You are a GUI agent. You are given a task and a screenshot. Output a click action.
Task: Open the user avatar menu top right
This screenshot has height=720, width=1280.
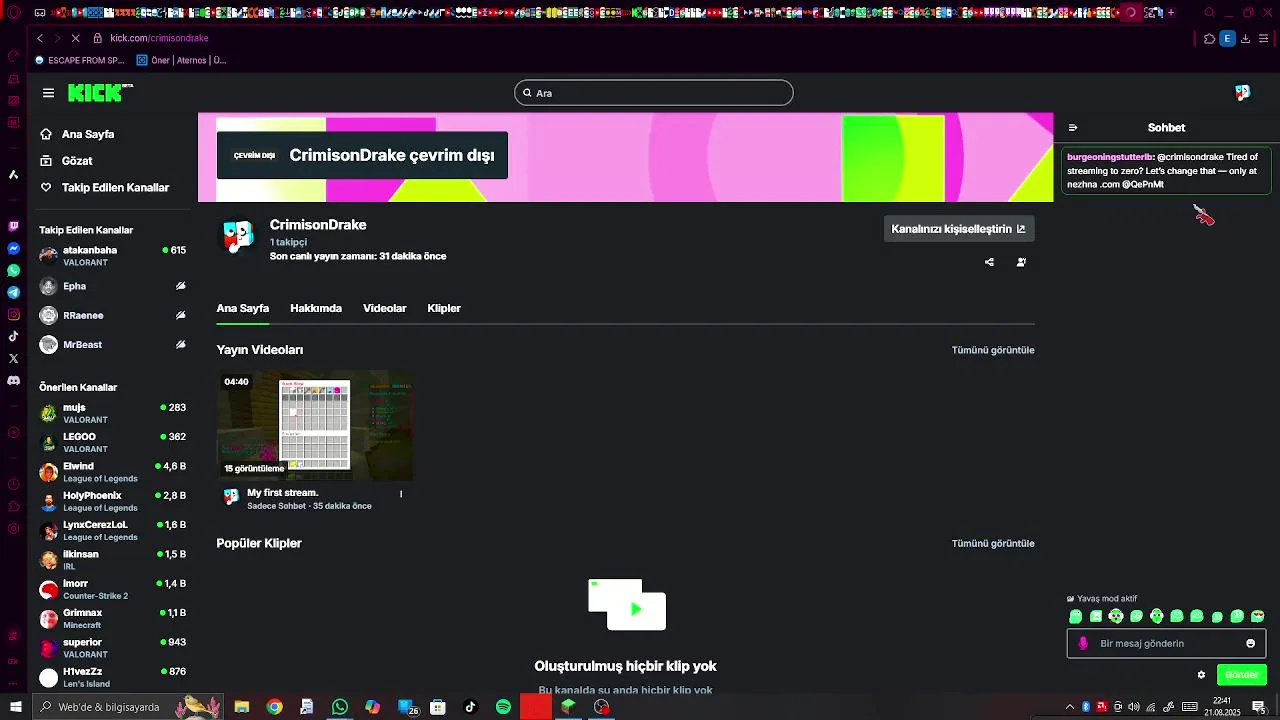(x=1242, y=93)
